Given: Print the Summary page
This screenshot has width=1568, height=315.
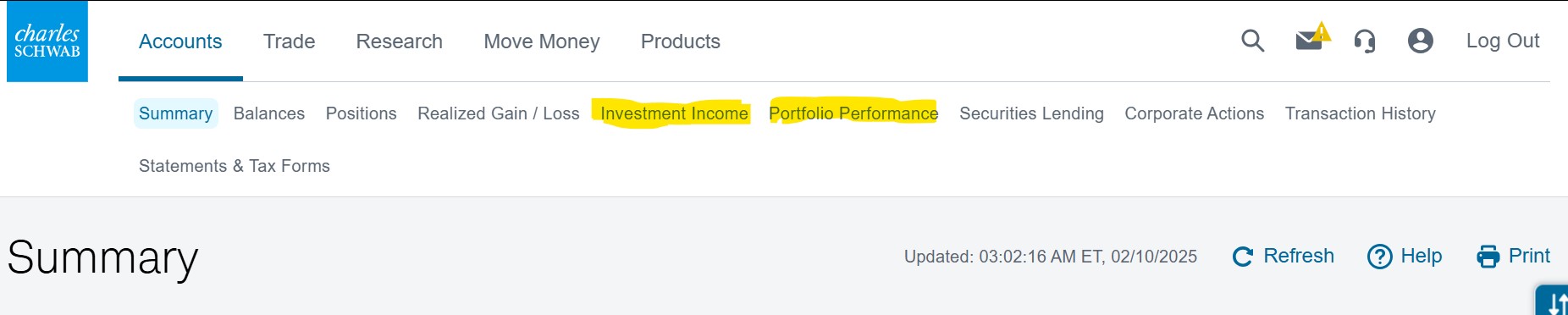Looking at the screenshot, I should pos(1514,256).
